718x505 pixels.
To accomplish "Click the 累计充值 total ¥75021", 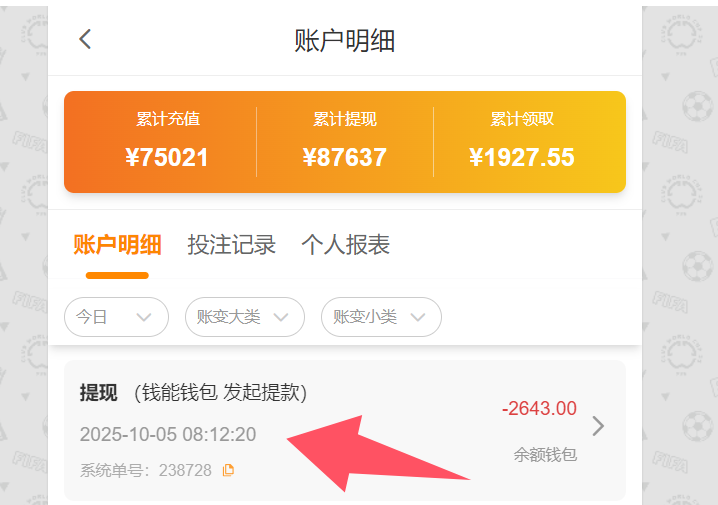I will point(168,157).
